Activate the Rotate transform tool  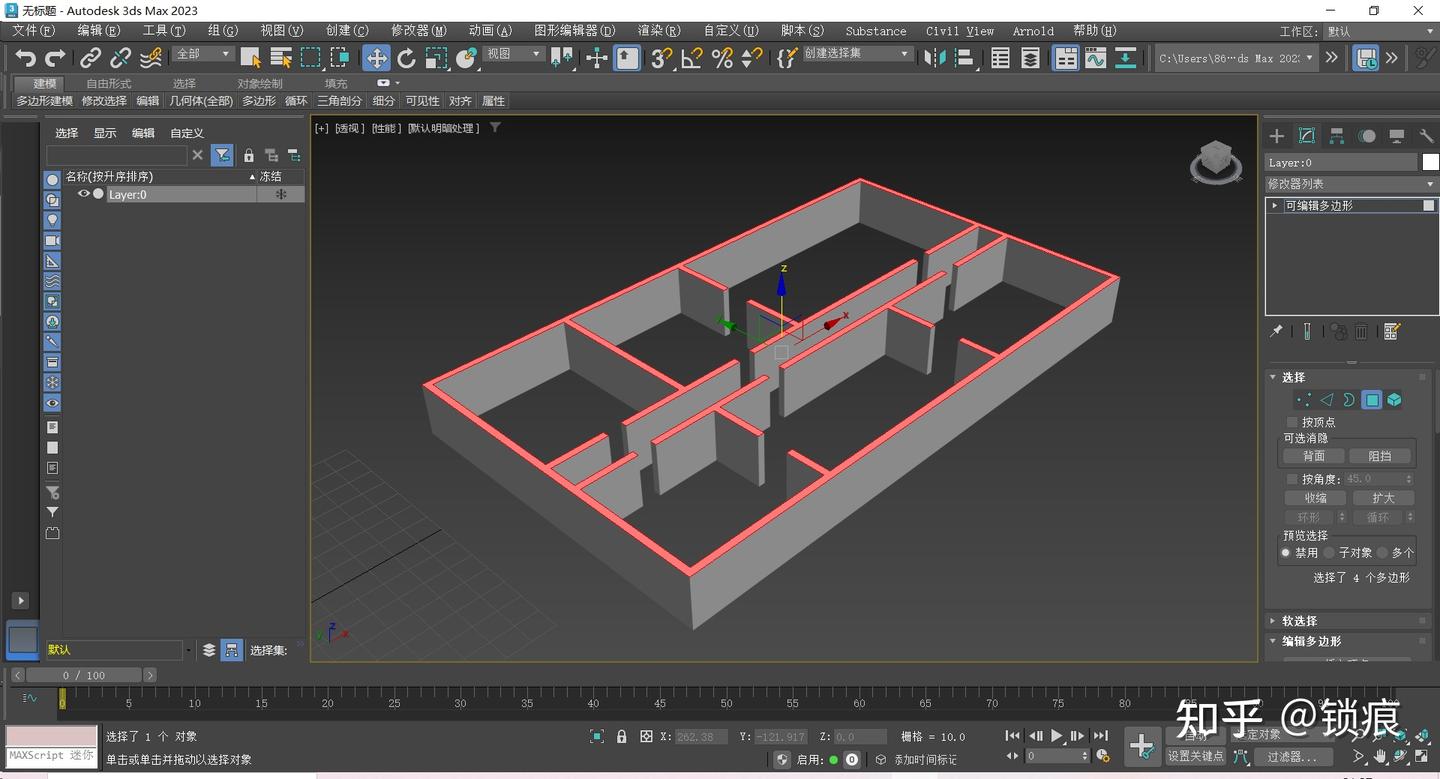[x=406, y=57]
